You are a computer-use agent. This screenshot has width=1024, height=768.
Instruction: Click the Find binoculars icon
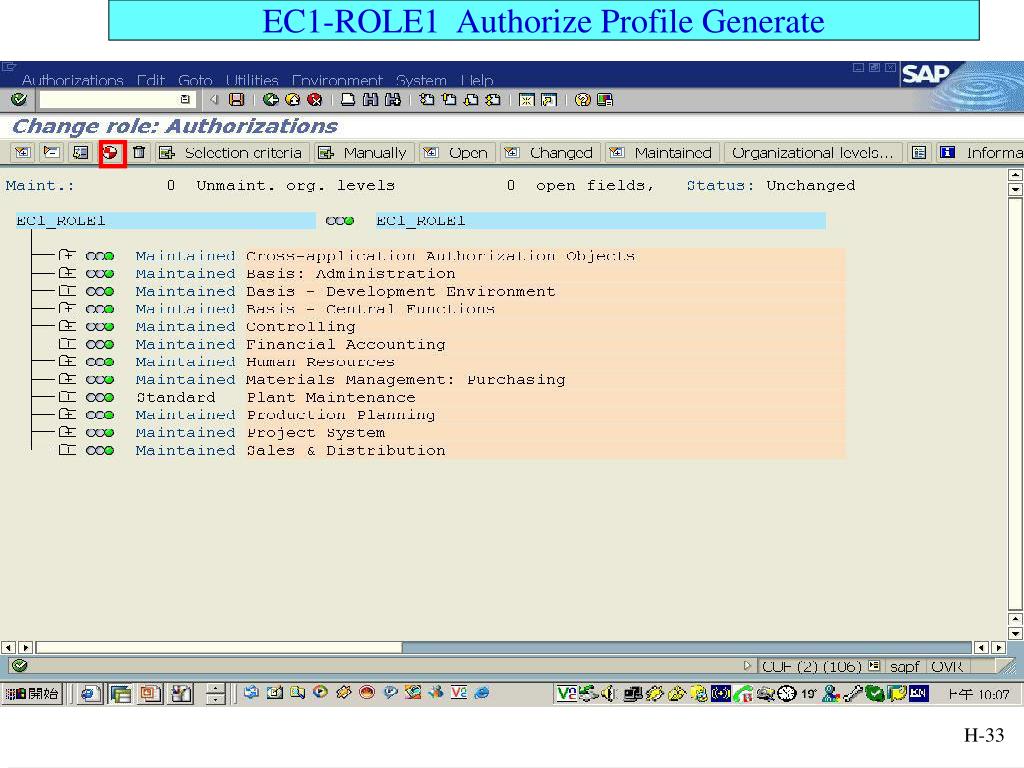pos(370,99)
